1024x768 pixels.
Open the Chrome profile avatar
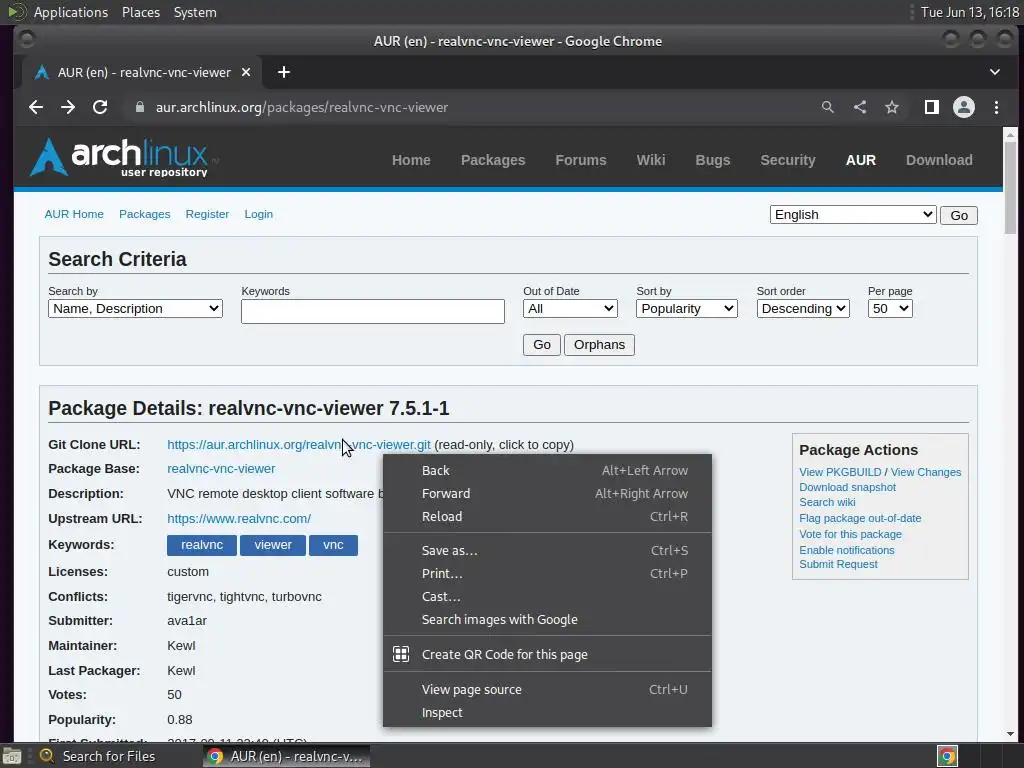tap(963, 107)
